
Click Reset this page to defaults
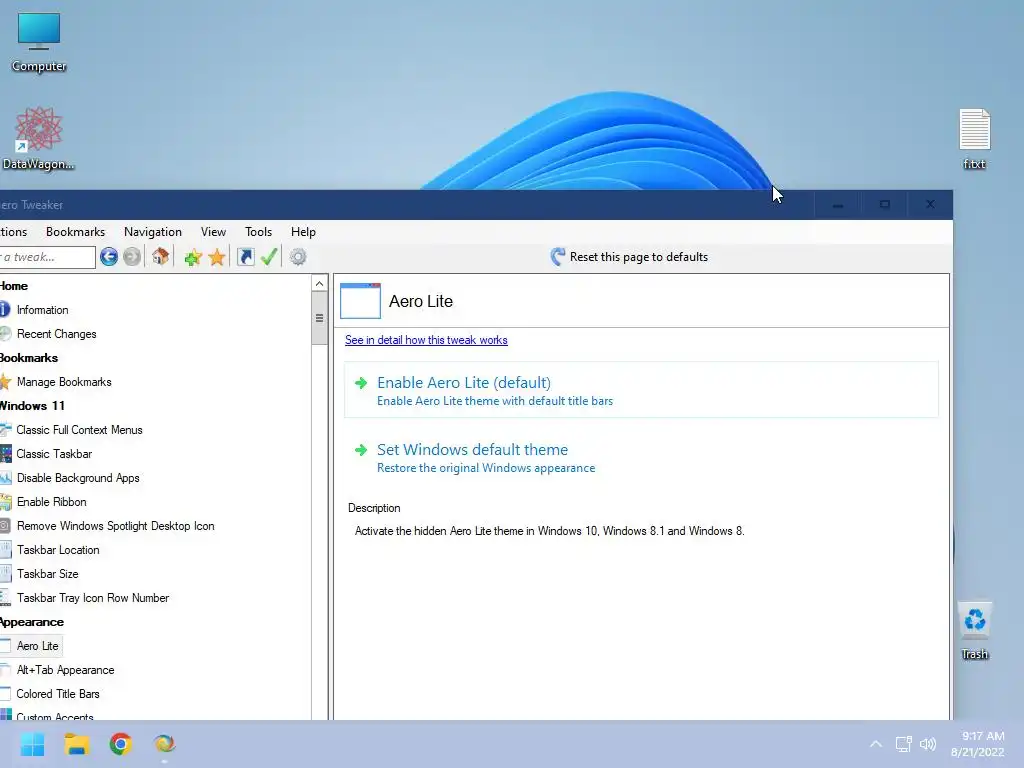tap(630, 257)
